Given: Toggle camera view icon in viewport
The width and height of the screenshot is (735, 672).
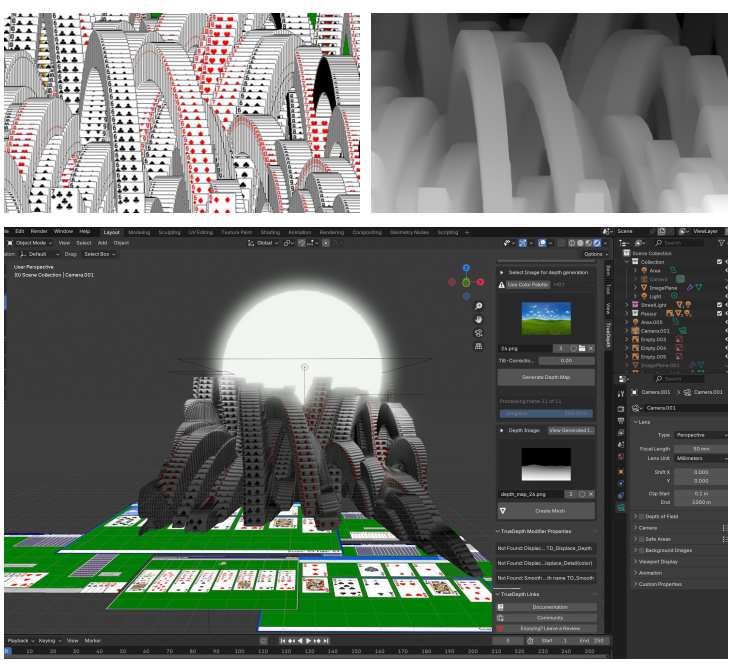Looking at the screenshot, I should [480, 333].
